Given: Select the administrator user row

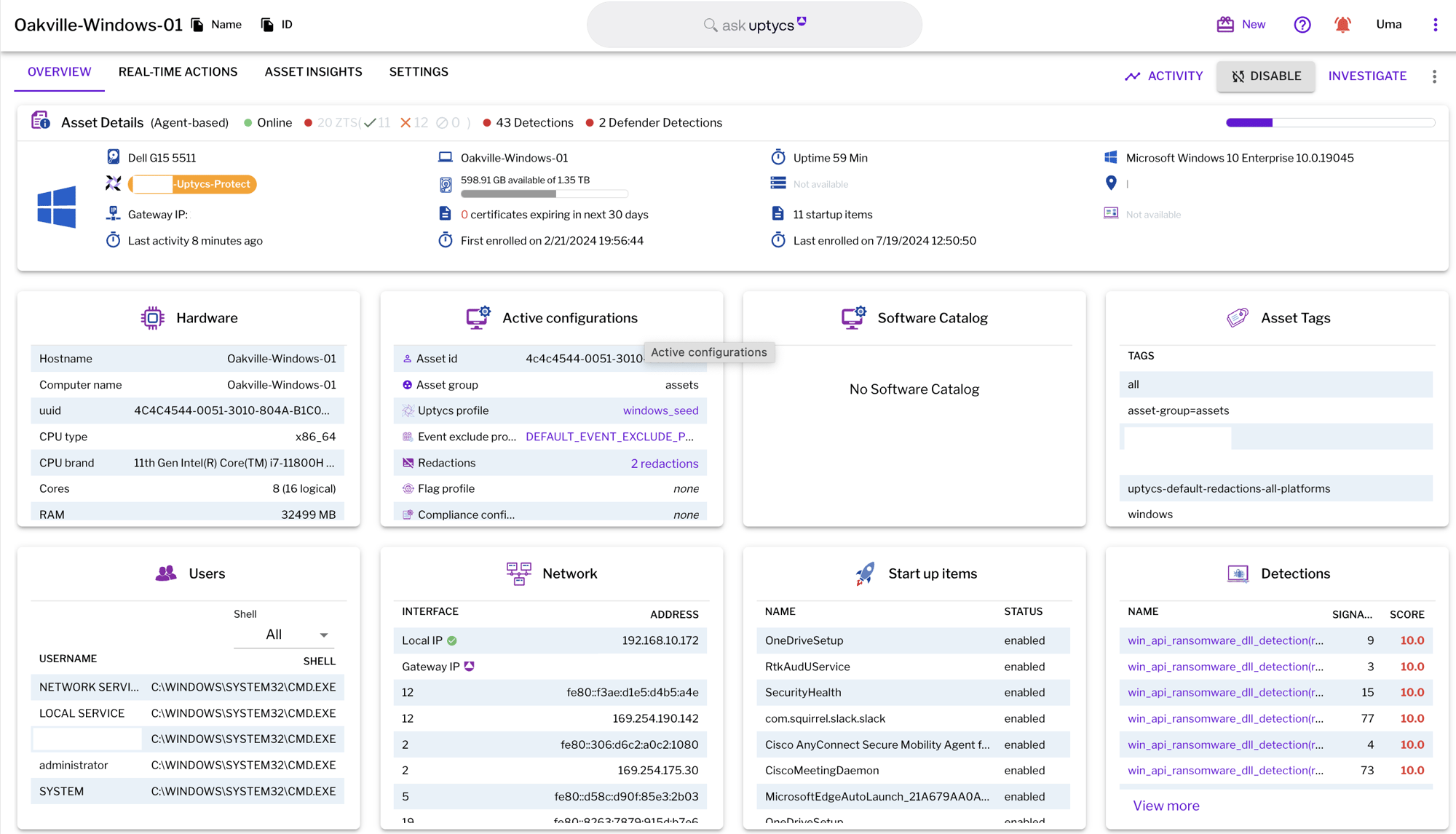Looking at the screenshot, I should pyautogui.click(x=187, y=765).
